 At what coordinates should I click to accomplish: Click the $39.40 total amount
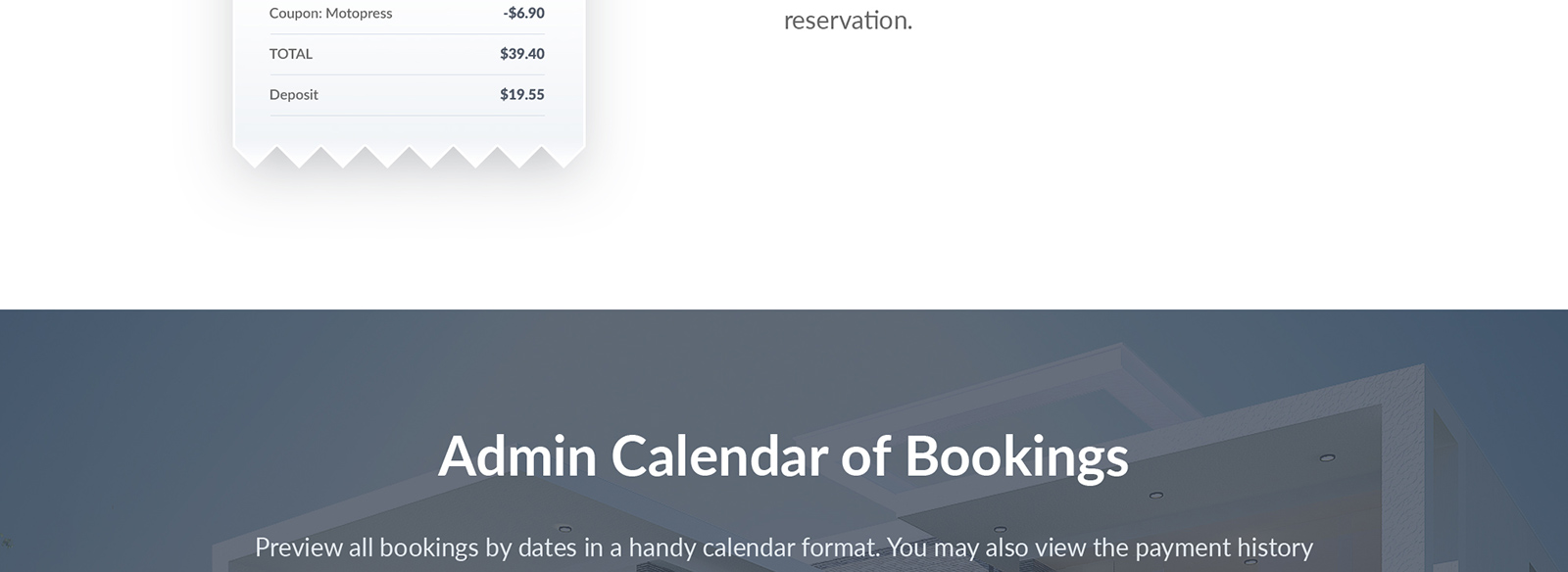pyautogui.click(x=522, y=54)
